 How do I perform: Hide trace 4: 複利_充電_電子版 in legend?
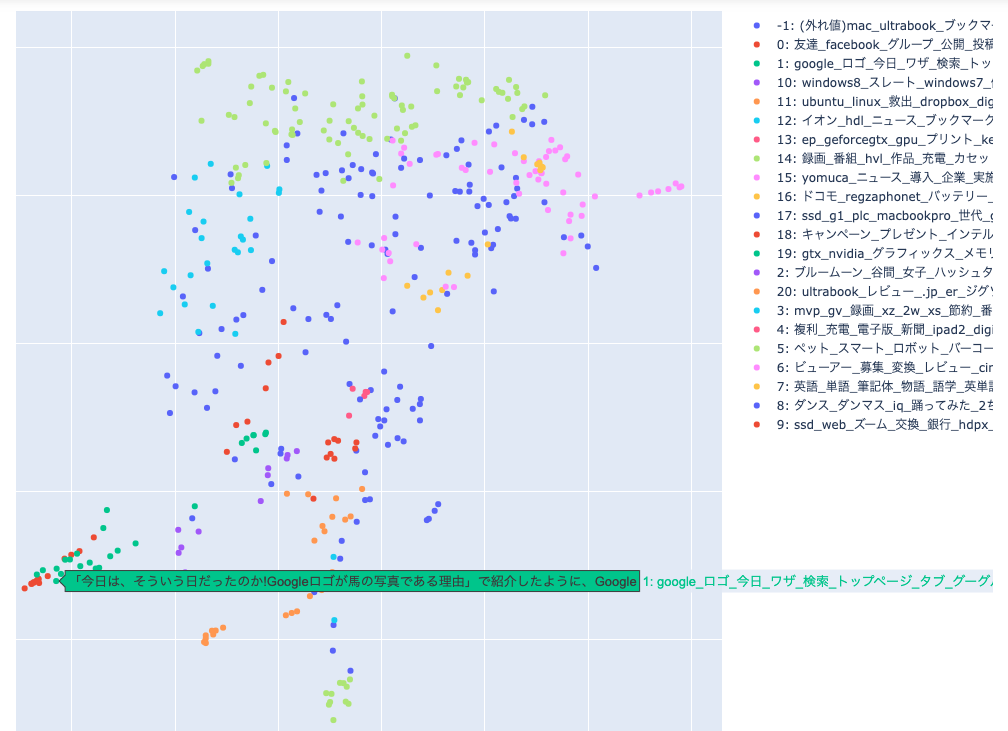(872, 329)
